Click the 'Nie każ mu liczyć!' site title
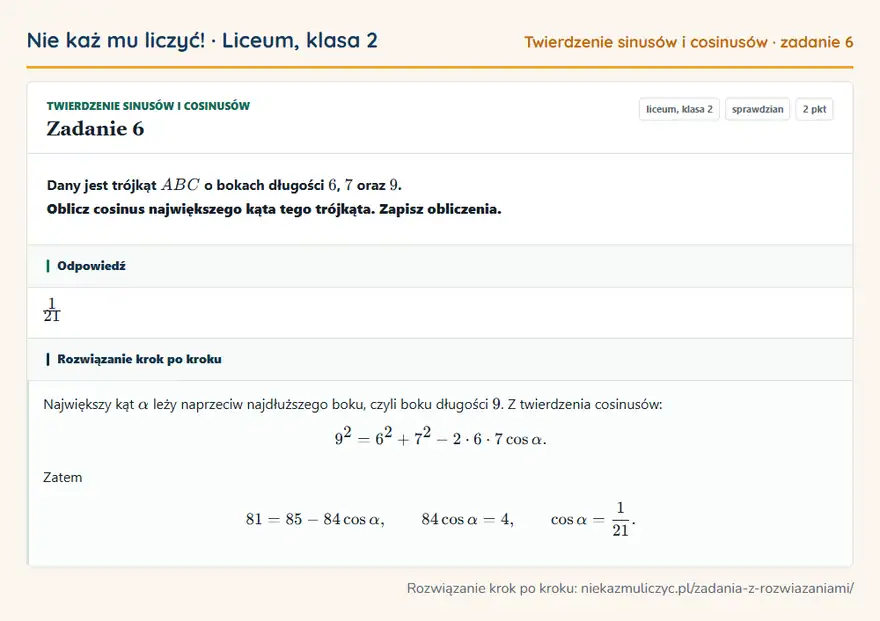Viewport: 880px width, 621px height. pos(116,40)
